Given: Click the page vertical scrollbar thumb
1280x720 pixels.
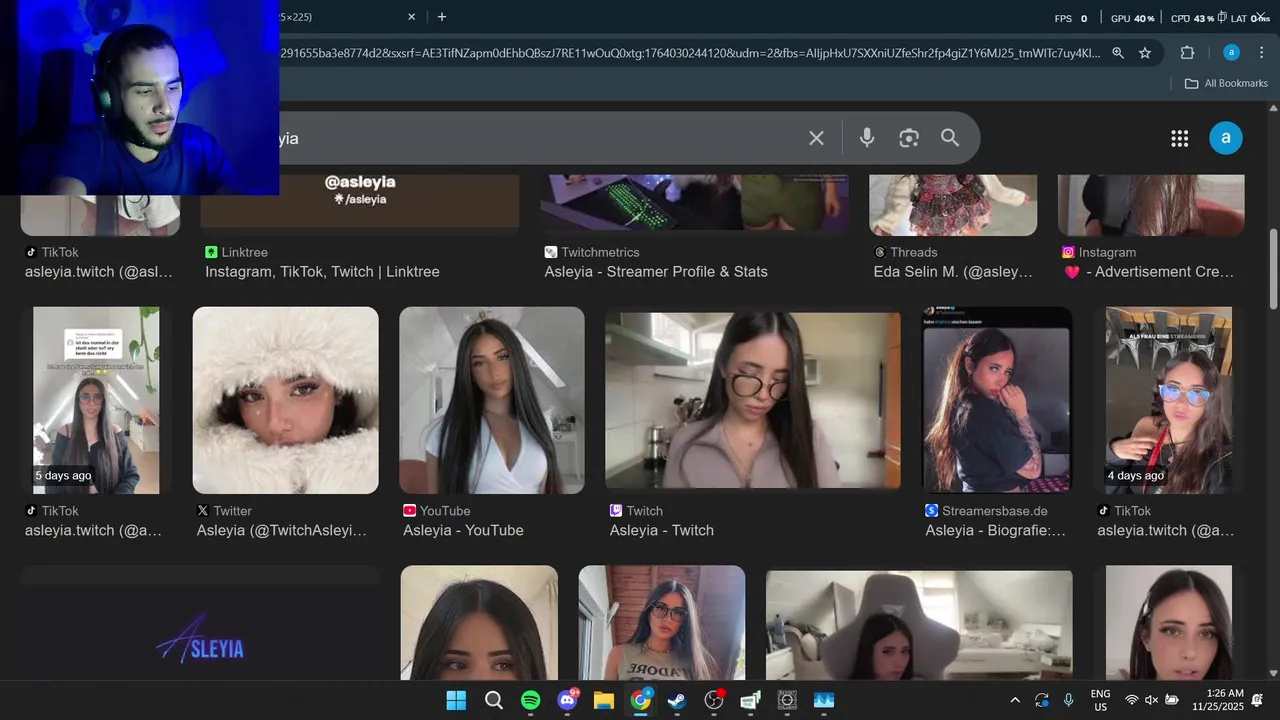Looking at the screenshot, I should (1273, 268).
